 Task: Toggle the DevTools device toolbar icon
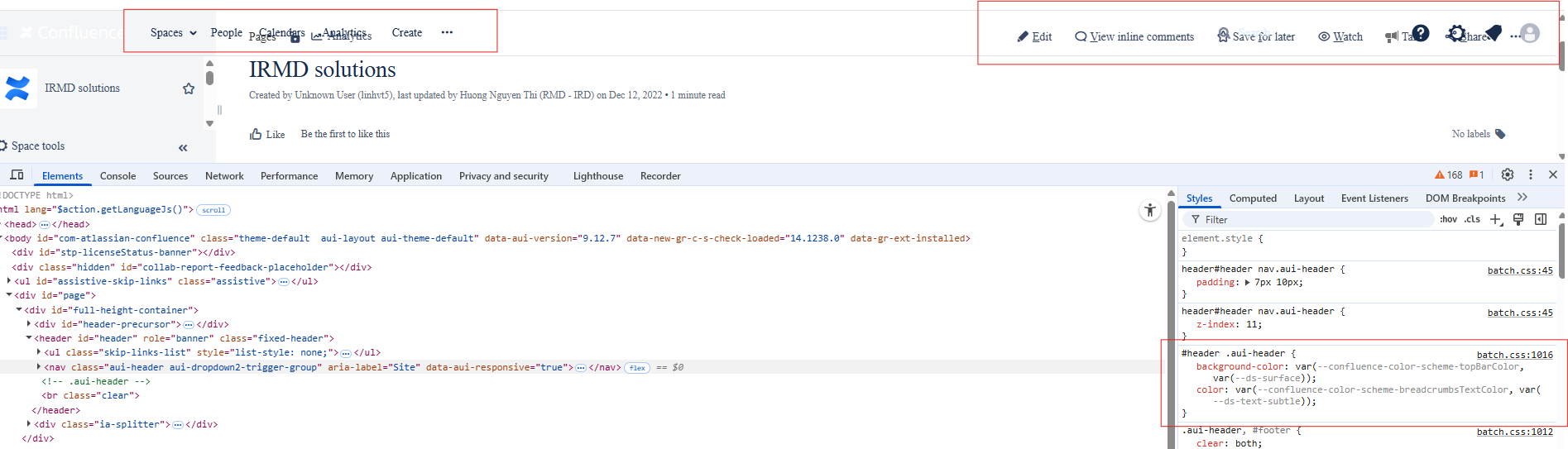17,175
